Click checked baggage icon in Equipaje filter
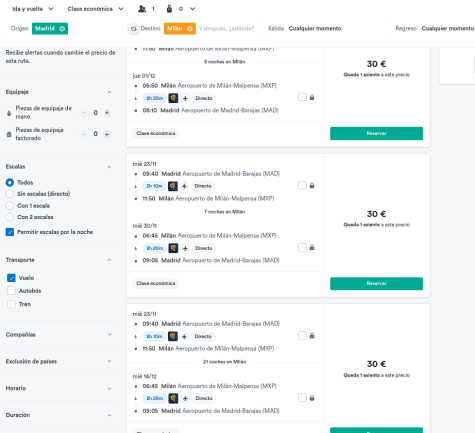This screenshot has height=433, width=475. click(9, 134)
